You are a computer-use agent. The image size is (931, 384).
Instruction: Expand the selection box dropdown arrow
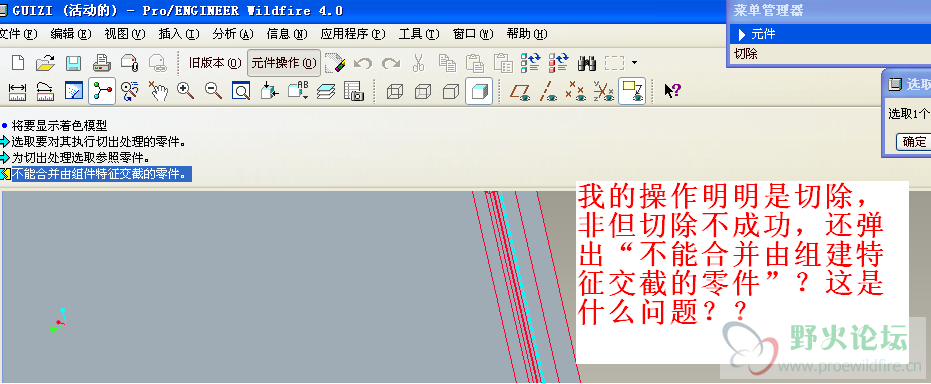pos(635,63)
